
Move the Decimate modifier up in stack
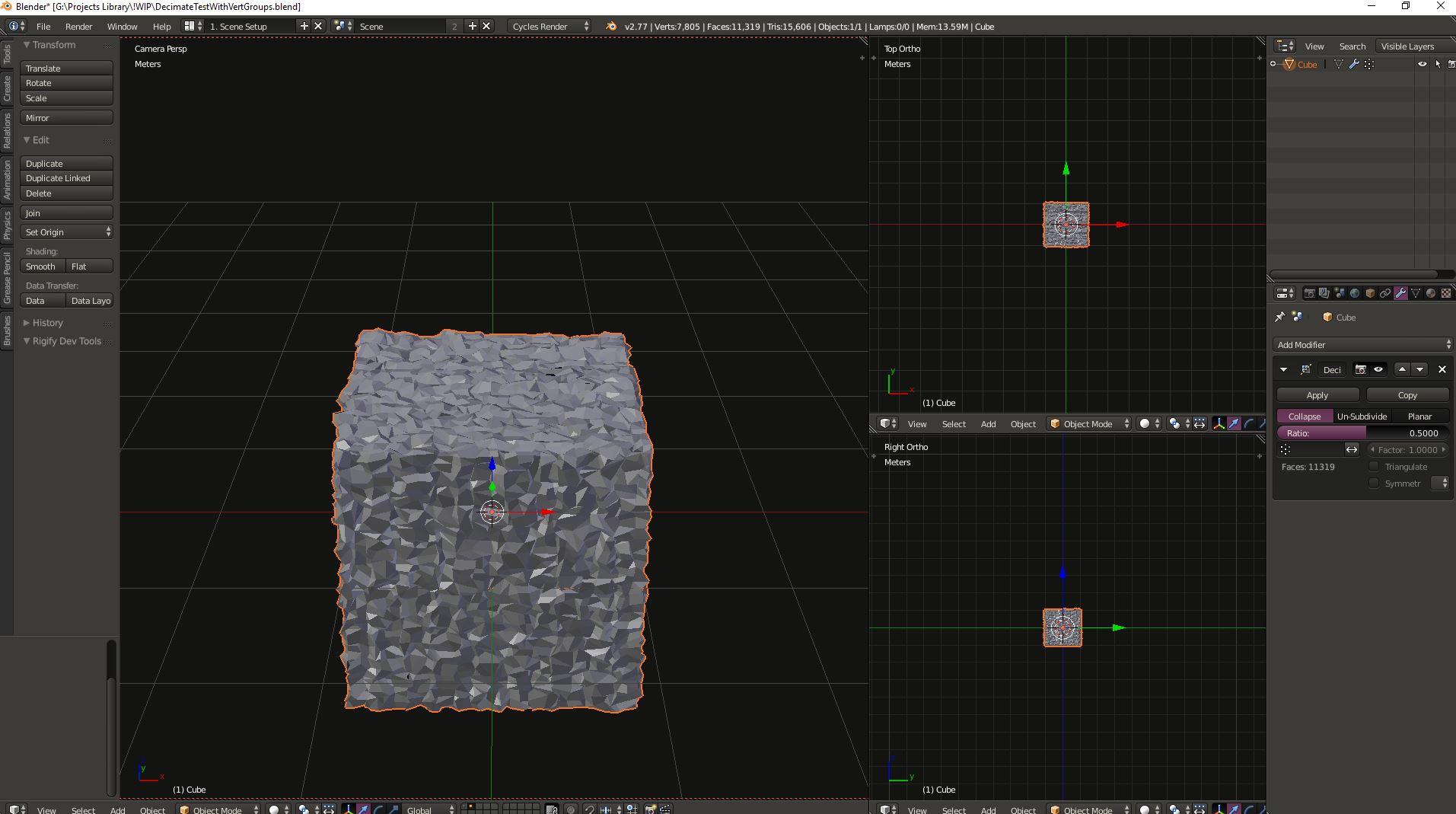click(x=1402, y=369)
